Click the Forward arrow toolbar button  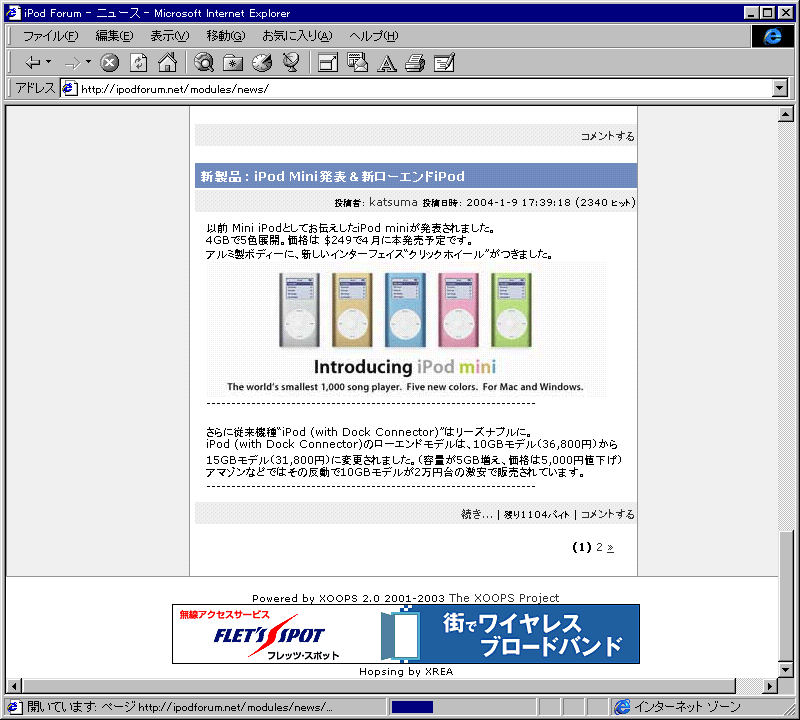coord(72,63)
